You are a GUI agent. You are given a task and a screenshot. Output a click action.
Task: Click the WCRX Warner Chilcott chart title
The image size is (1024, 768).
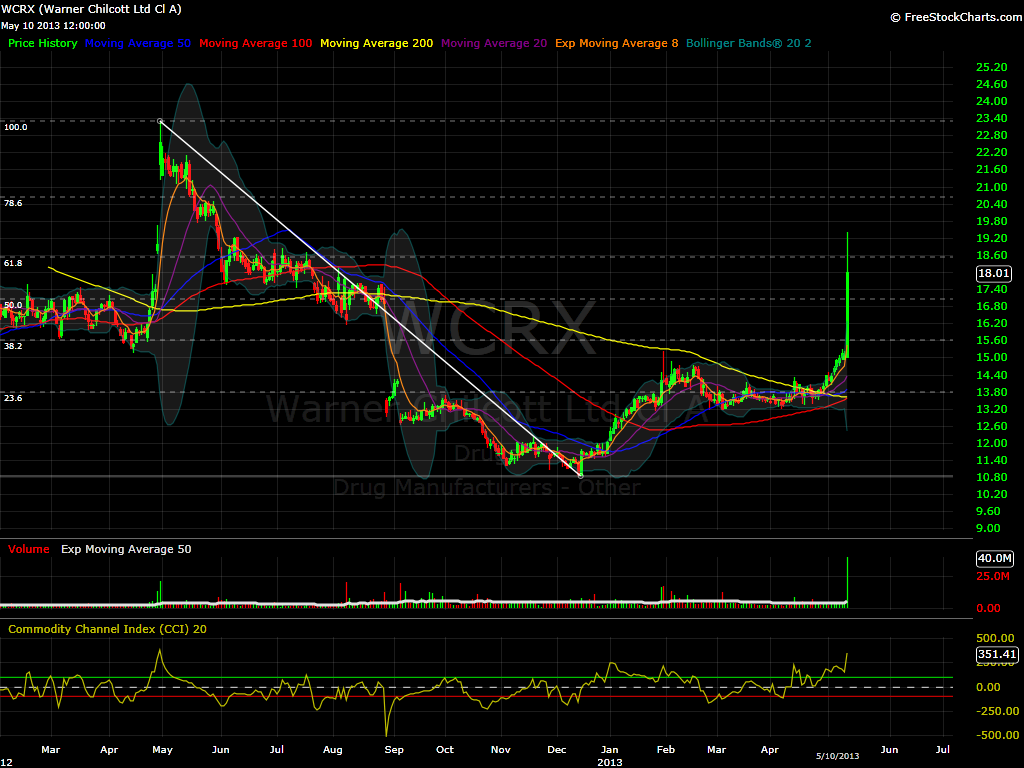[91, 9]
